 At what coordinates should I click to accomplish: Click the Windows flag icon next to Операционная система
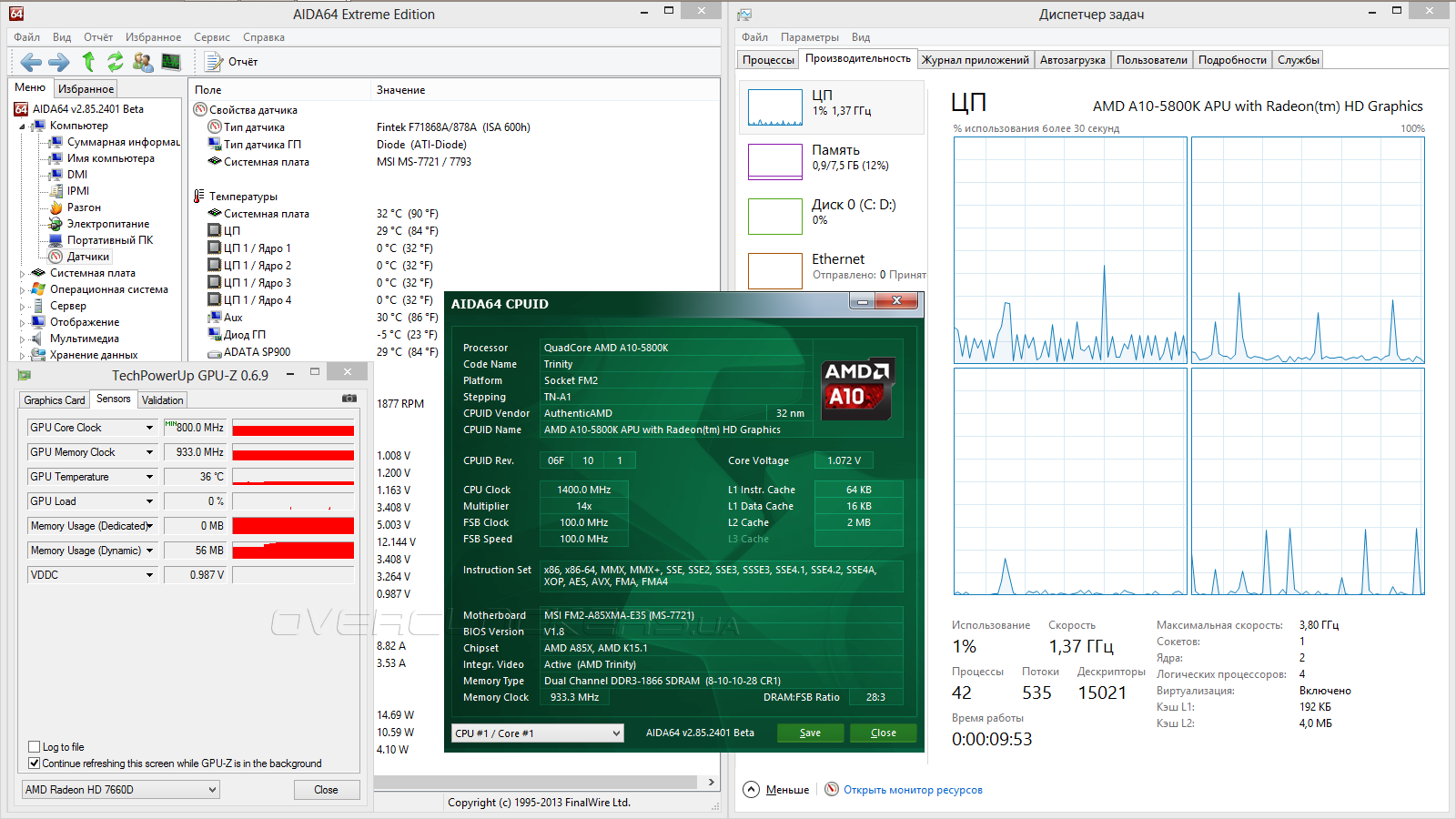pyautogui.click(x=38, y=289)
